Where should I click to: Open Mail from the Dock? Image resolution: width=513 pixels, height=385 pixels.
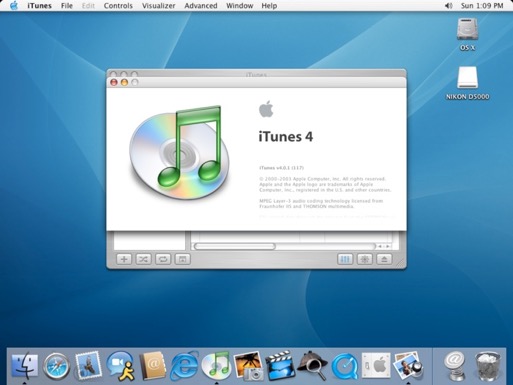point(88,366)
